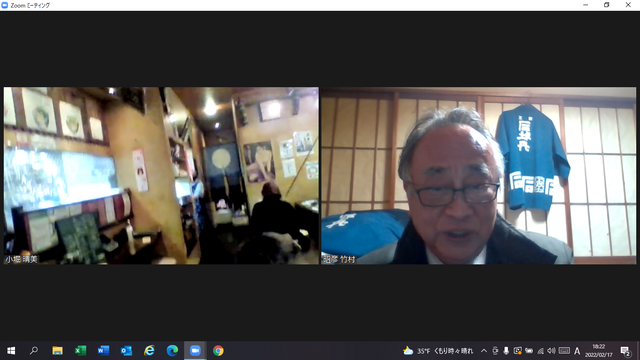Launch Word from the taskbar
Screen dimensions: 640x360
tap(103, 351)
